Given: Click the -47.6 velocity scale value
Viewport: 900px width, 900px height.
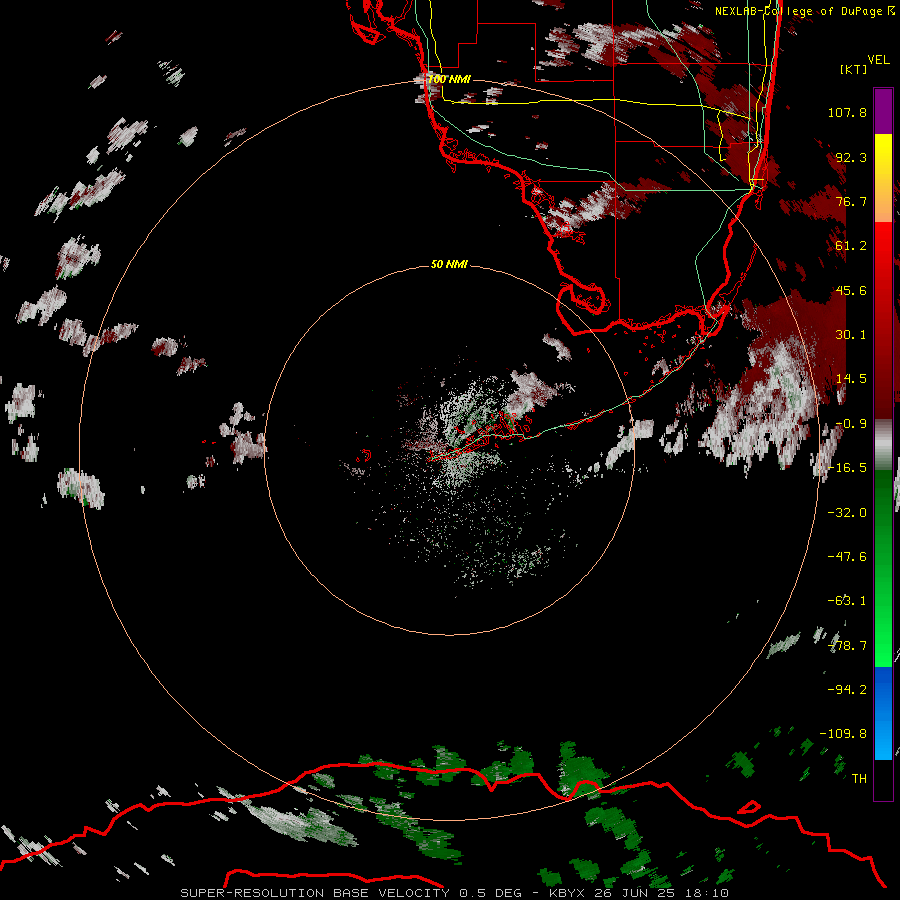Looking at the screenshot, I should 847,557.
